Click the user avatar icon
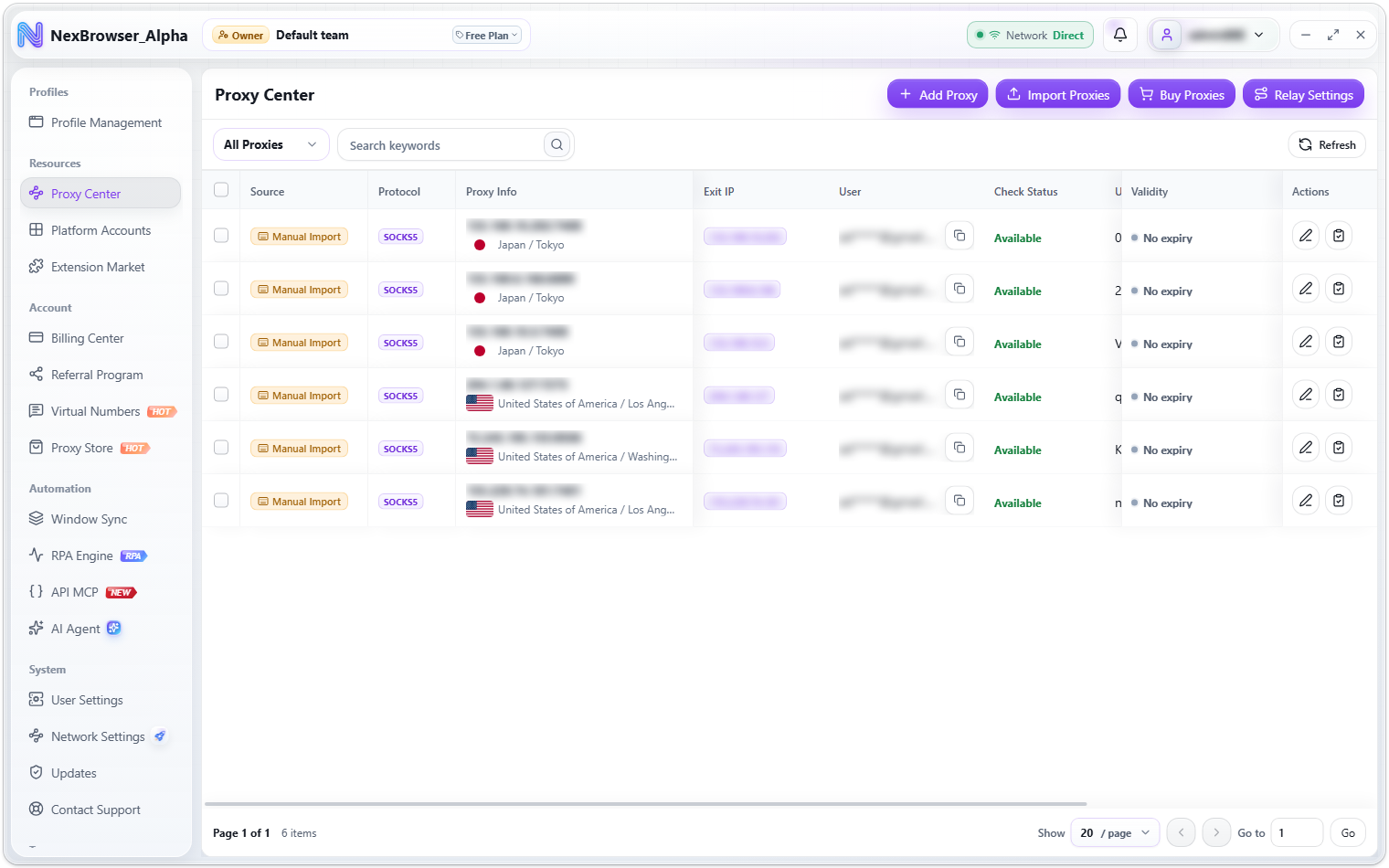Screen dimensions: 1389x868 pyautogui.click(x=1167, y=36)
